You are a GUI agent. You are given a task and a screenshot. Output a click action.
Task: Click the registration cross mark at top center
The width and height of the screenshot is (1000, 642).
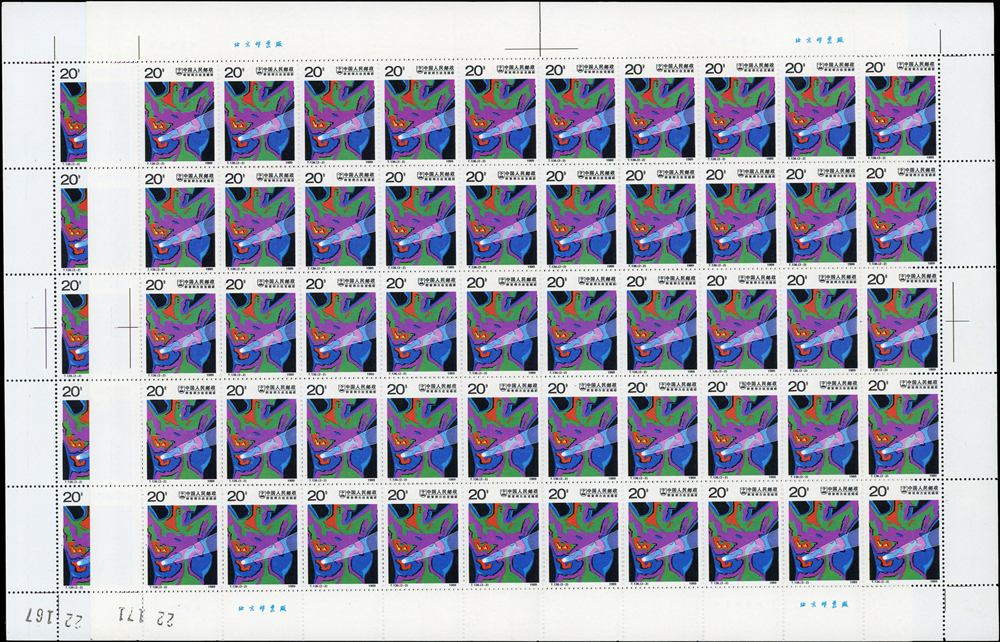[540, 45]
